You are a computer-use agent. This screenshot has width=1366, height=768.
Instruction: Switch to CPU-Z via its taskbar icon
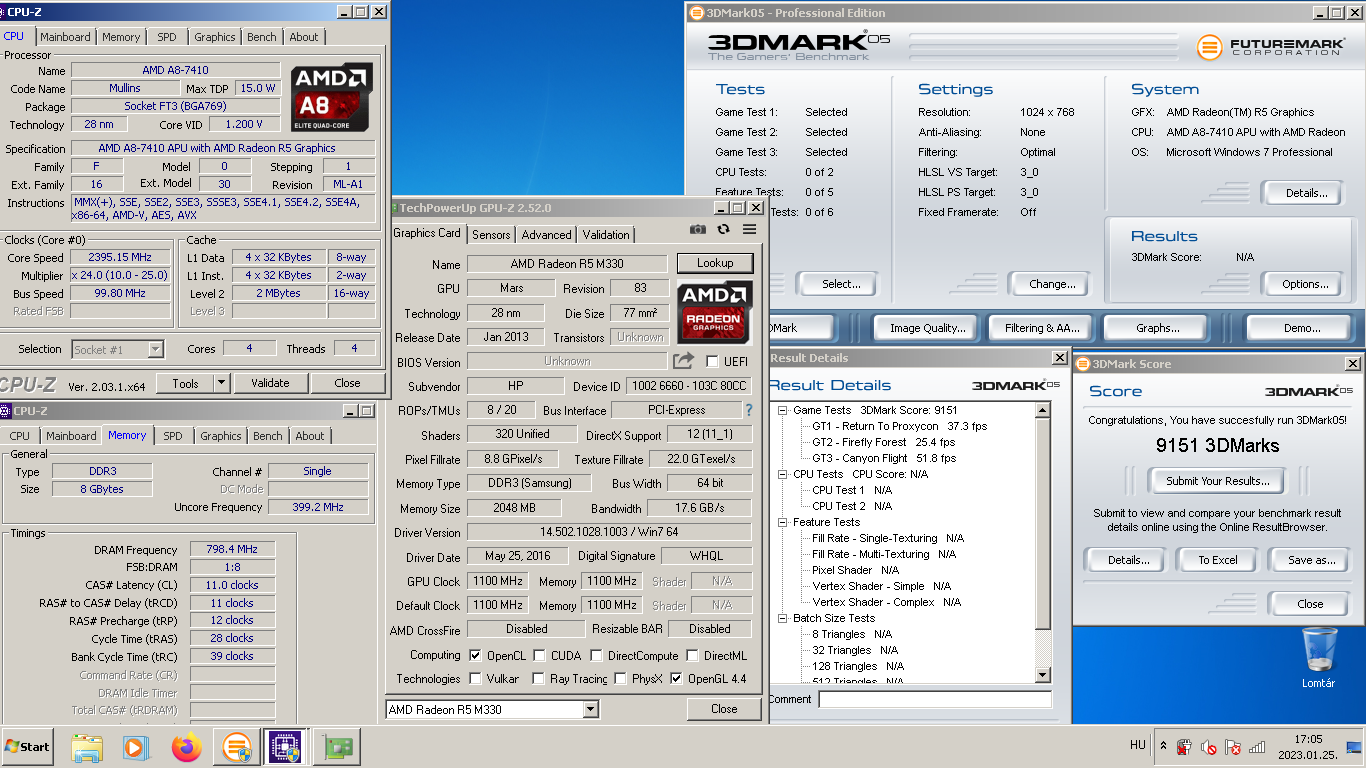284,747
